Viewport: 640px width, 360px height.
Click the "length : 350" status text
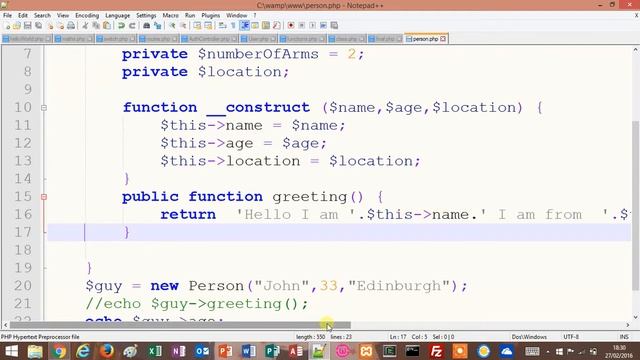tap(311, 337)
